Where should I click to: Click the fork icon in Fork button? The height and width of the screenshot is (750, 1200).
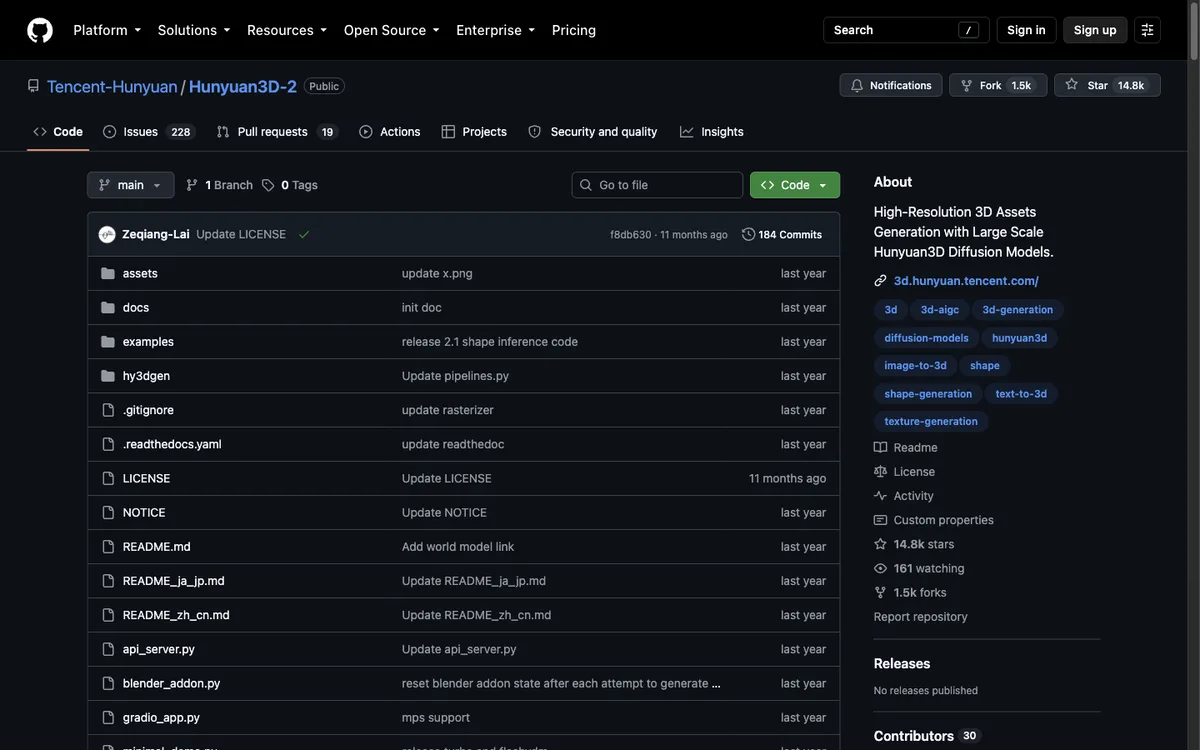point(967,86)
